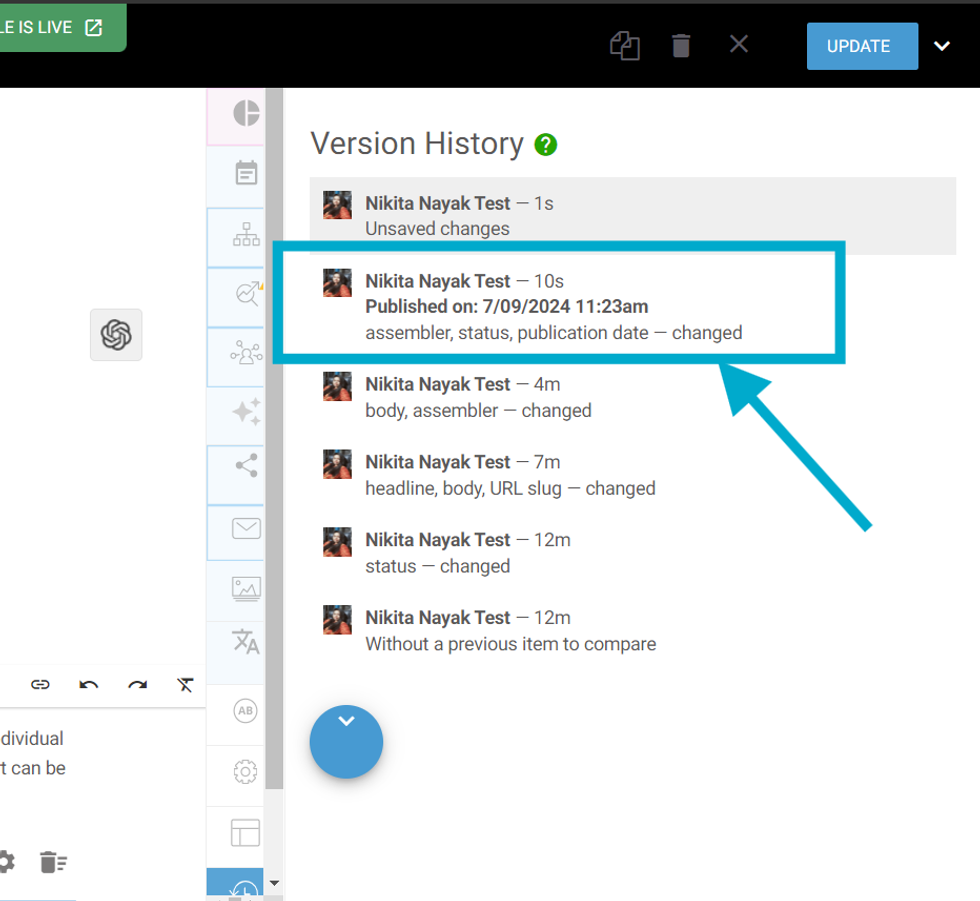Open the email envelope sidebar icon

click(x=246, y=529)
